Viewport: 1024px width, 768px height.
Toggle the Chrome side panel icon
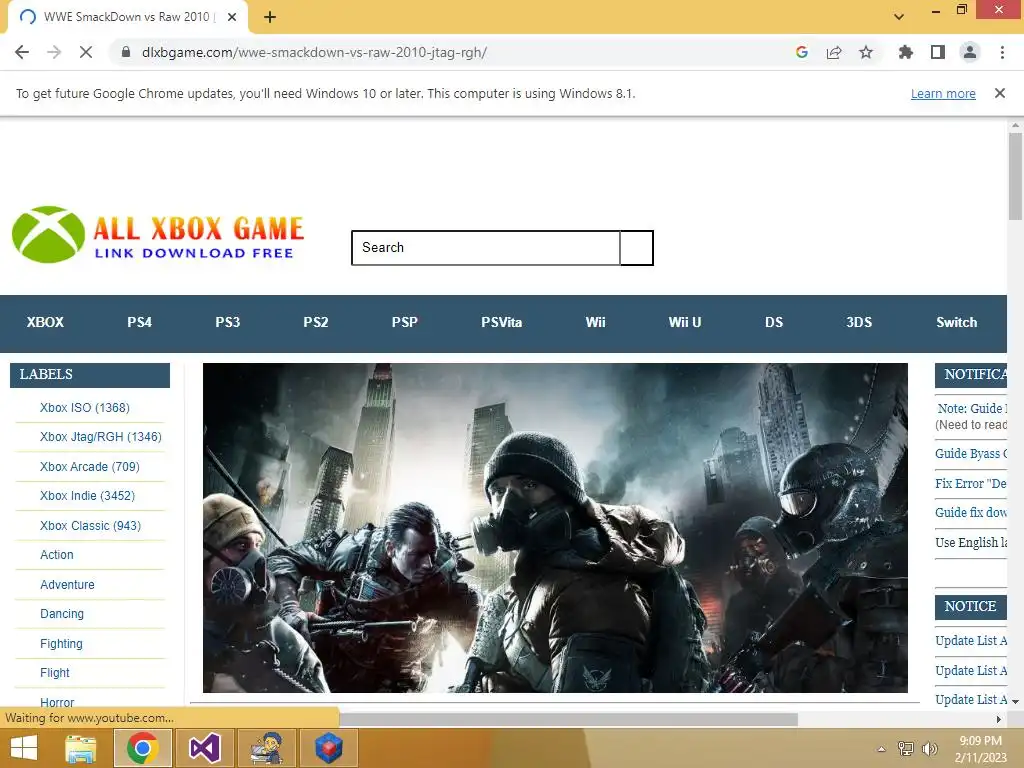point(938,52)
